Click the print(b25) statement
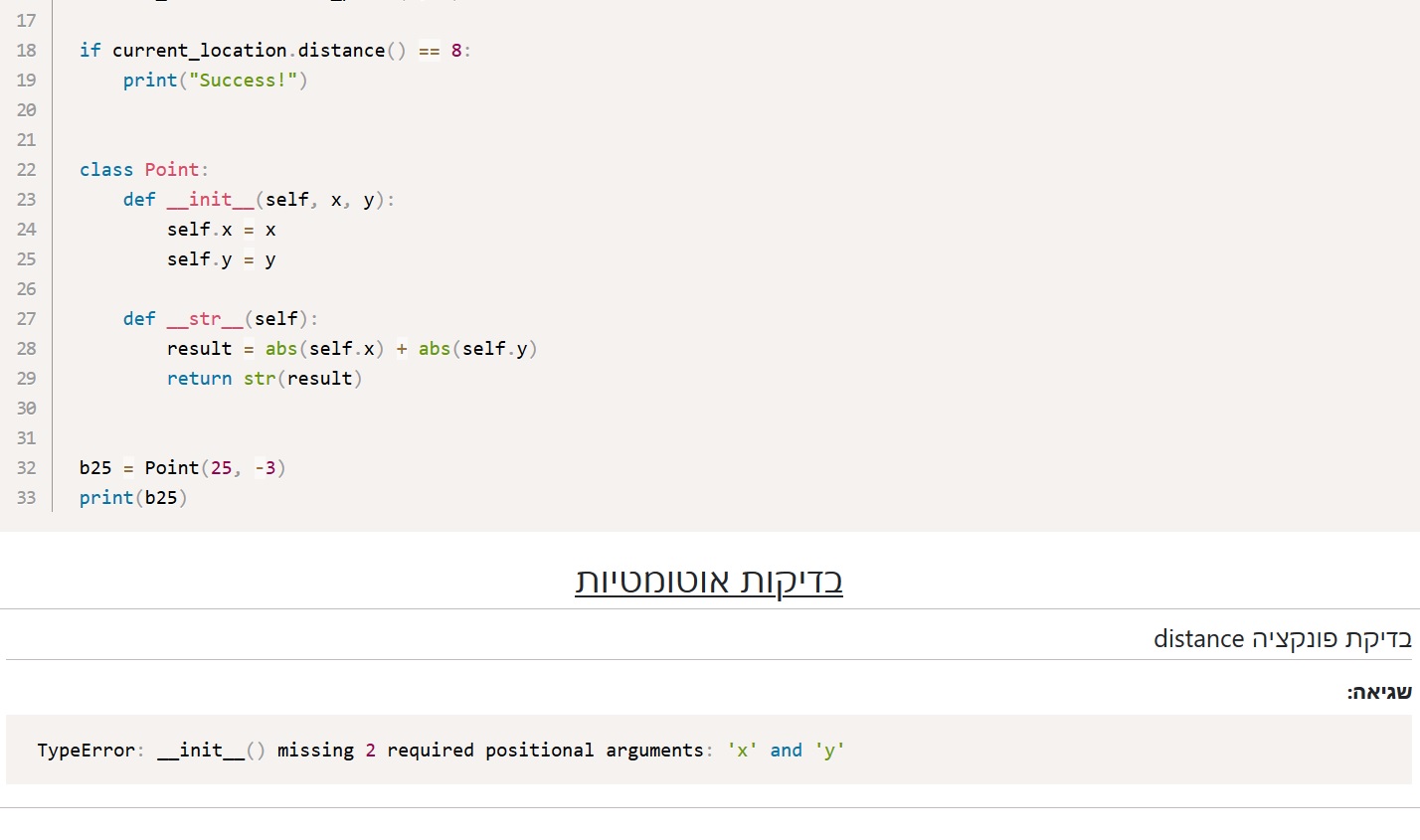Image resolution: width=1420 pixels, height=840 pixels. [x=133, y=497]
